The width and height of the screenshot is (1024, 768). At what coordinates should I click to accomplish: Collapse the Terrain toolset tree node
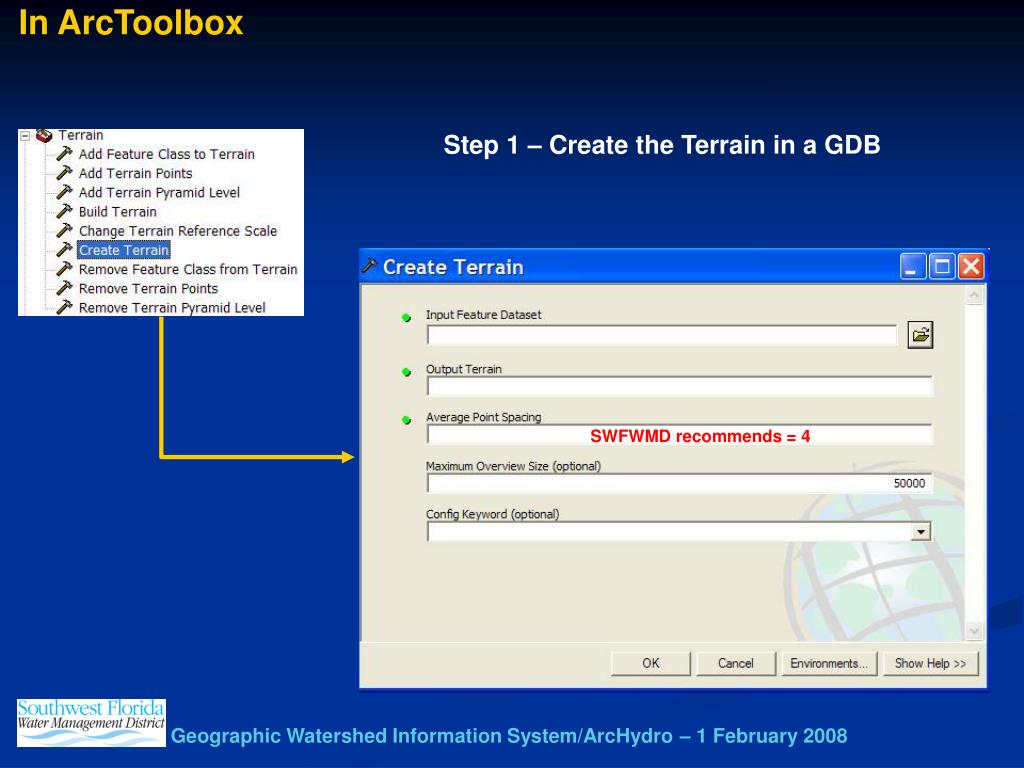25,136
